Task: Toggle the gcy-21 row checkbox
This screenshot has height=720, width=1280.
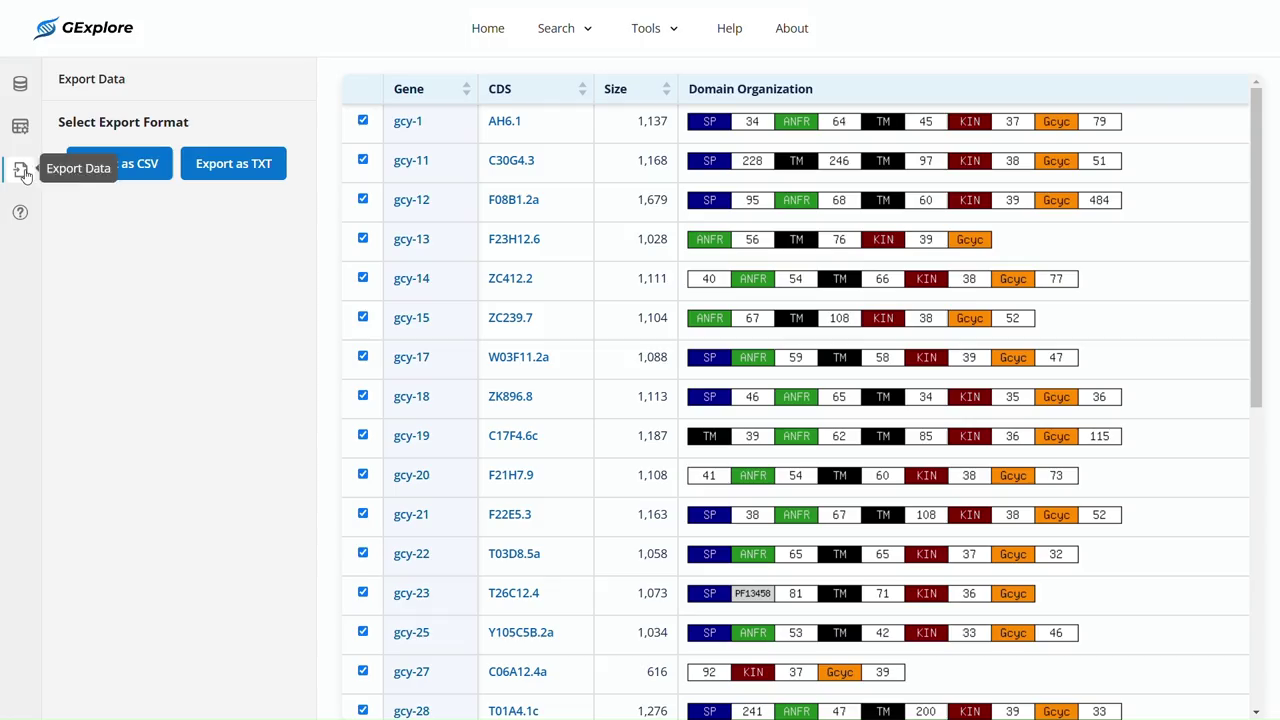Action: coord(363,513)
